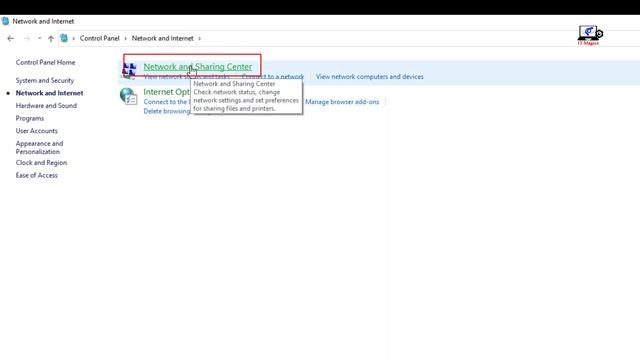Click Connect to the Internet link
This screenshot has height=360, width=640.
coord(167,102)
